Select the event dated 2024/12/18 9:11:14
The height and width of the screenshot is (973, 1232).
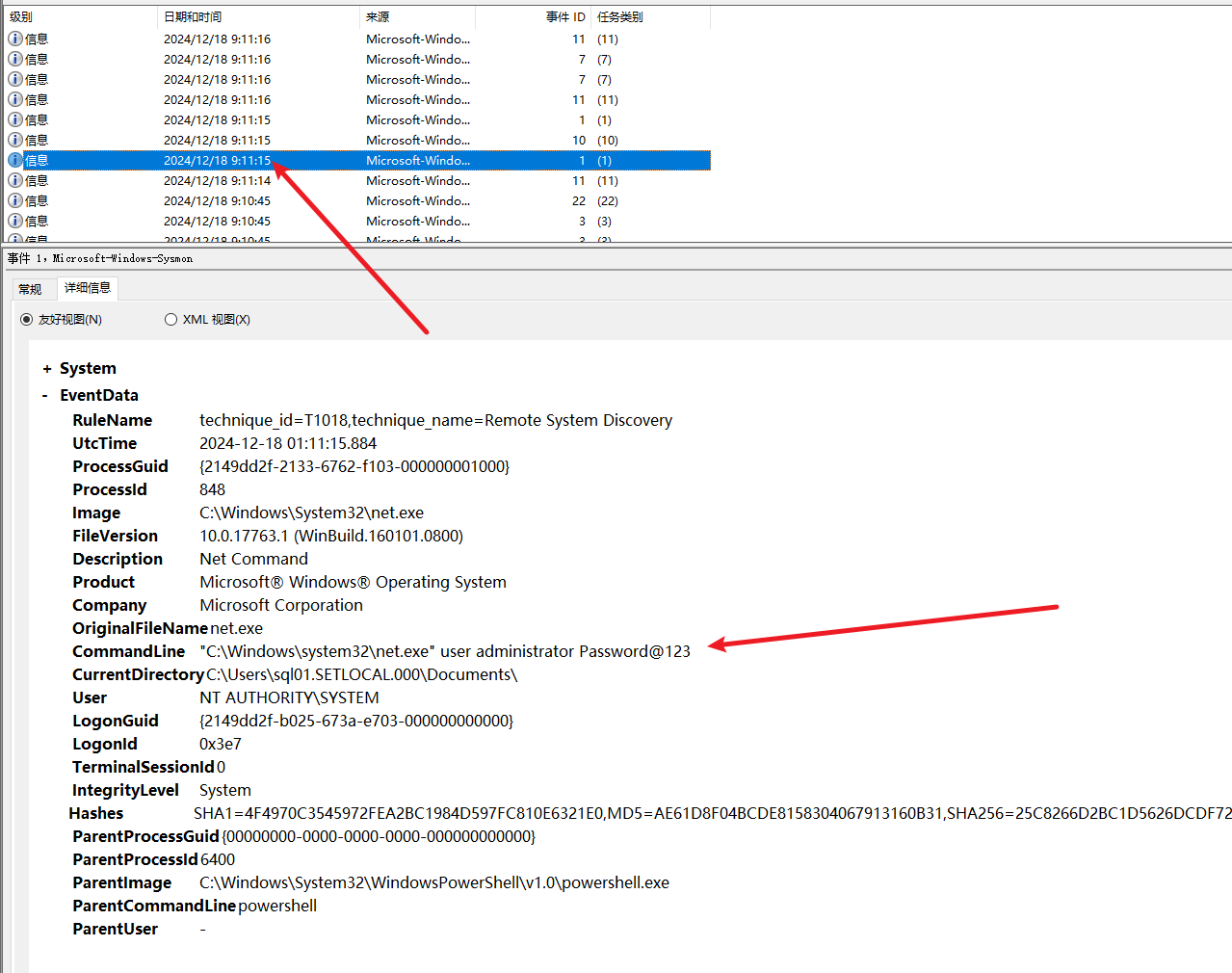click(x=358, y=180)
